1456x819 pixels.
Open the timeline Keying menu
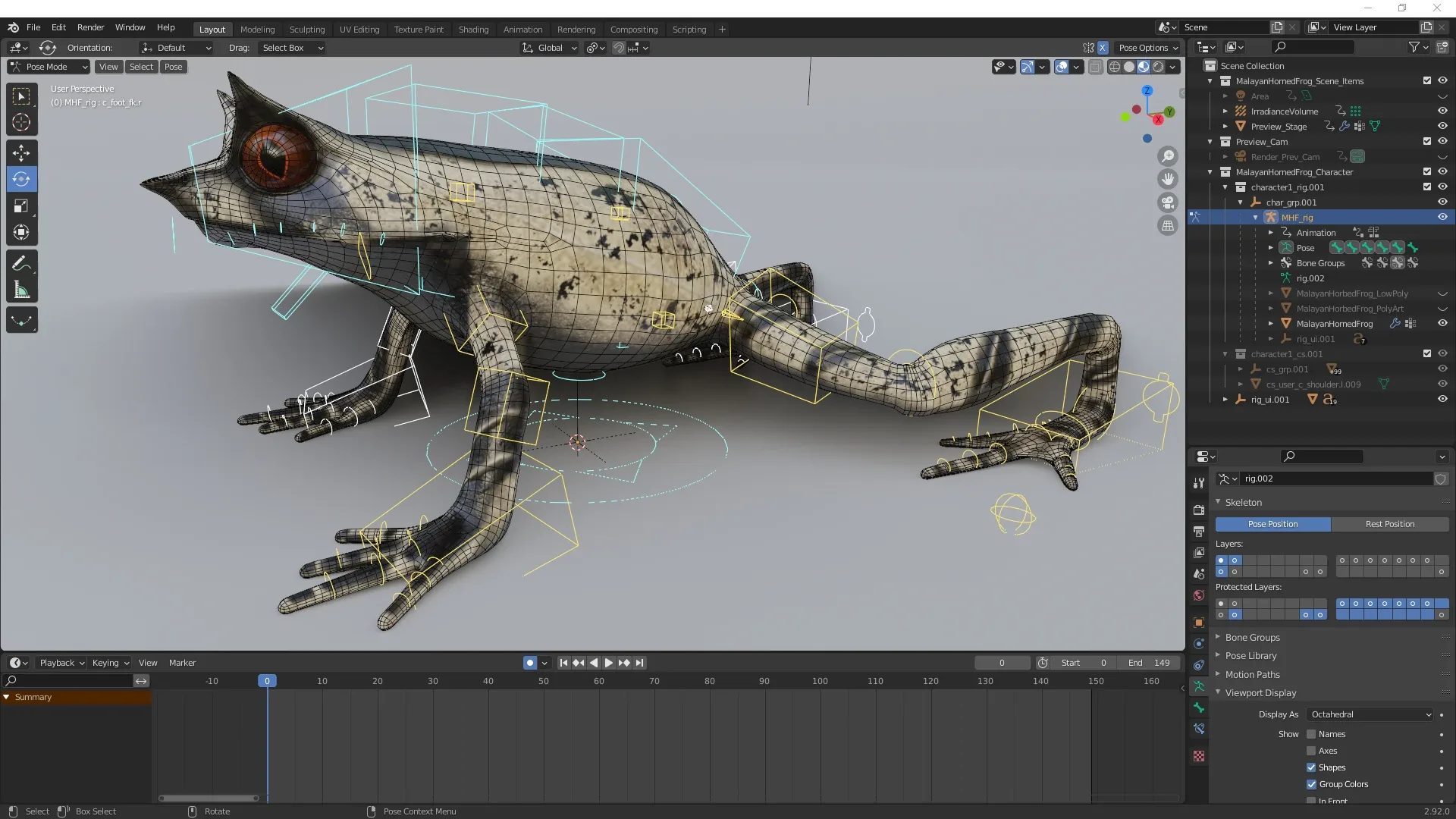click(110, 663)
